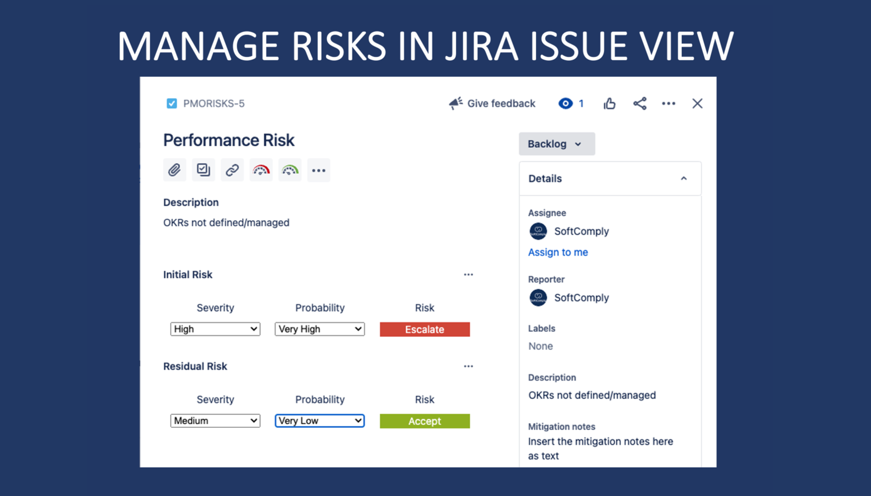The height and width of the screenshot is (496, 871).
Task: Click the red Escalate risk indicator
Action: point(425,329)
